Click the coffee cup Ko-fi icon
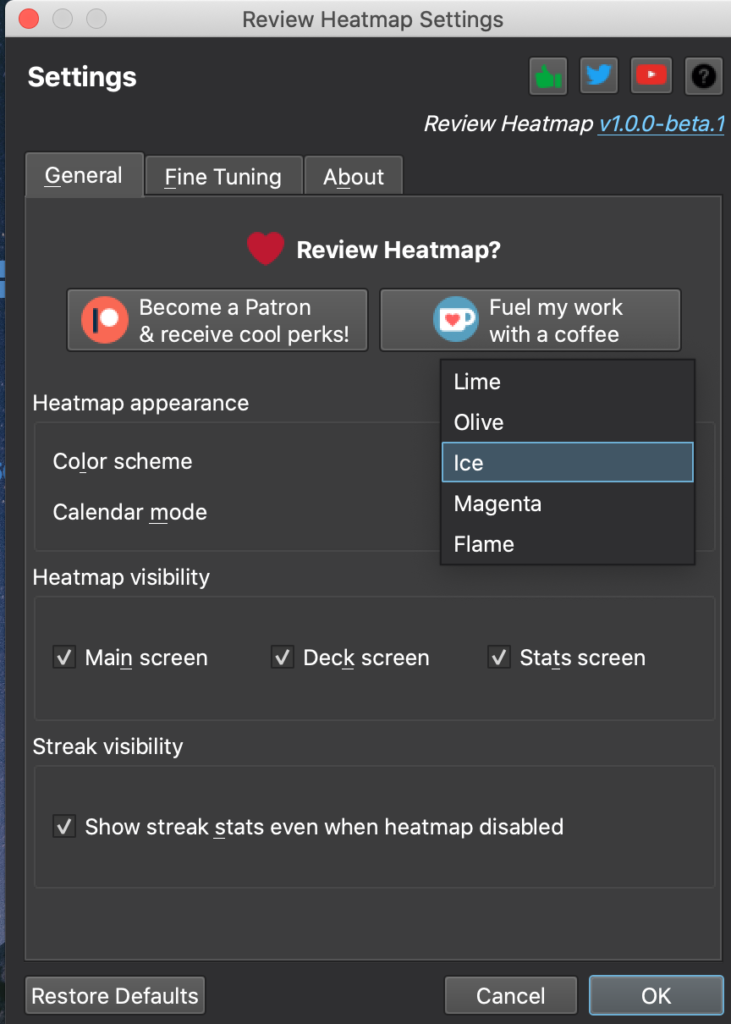The height and width of the screenshot is (1024, 731). [x=455, y=319]
